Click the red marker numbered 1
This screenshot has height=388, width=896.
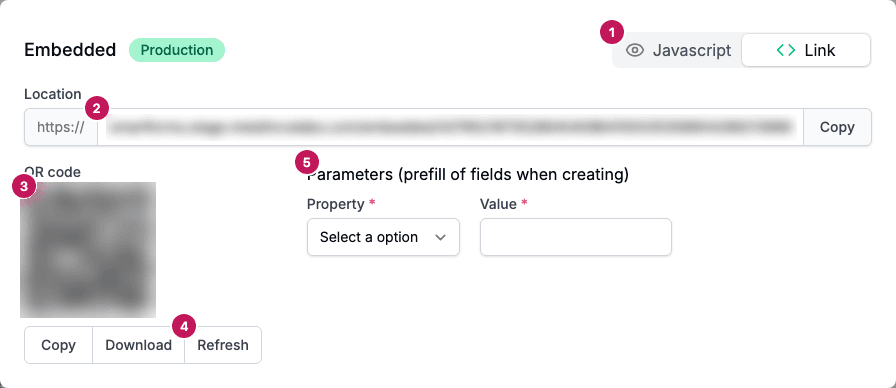point(612,33)
